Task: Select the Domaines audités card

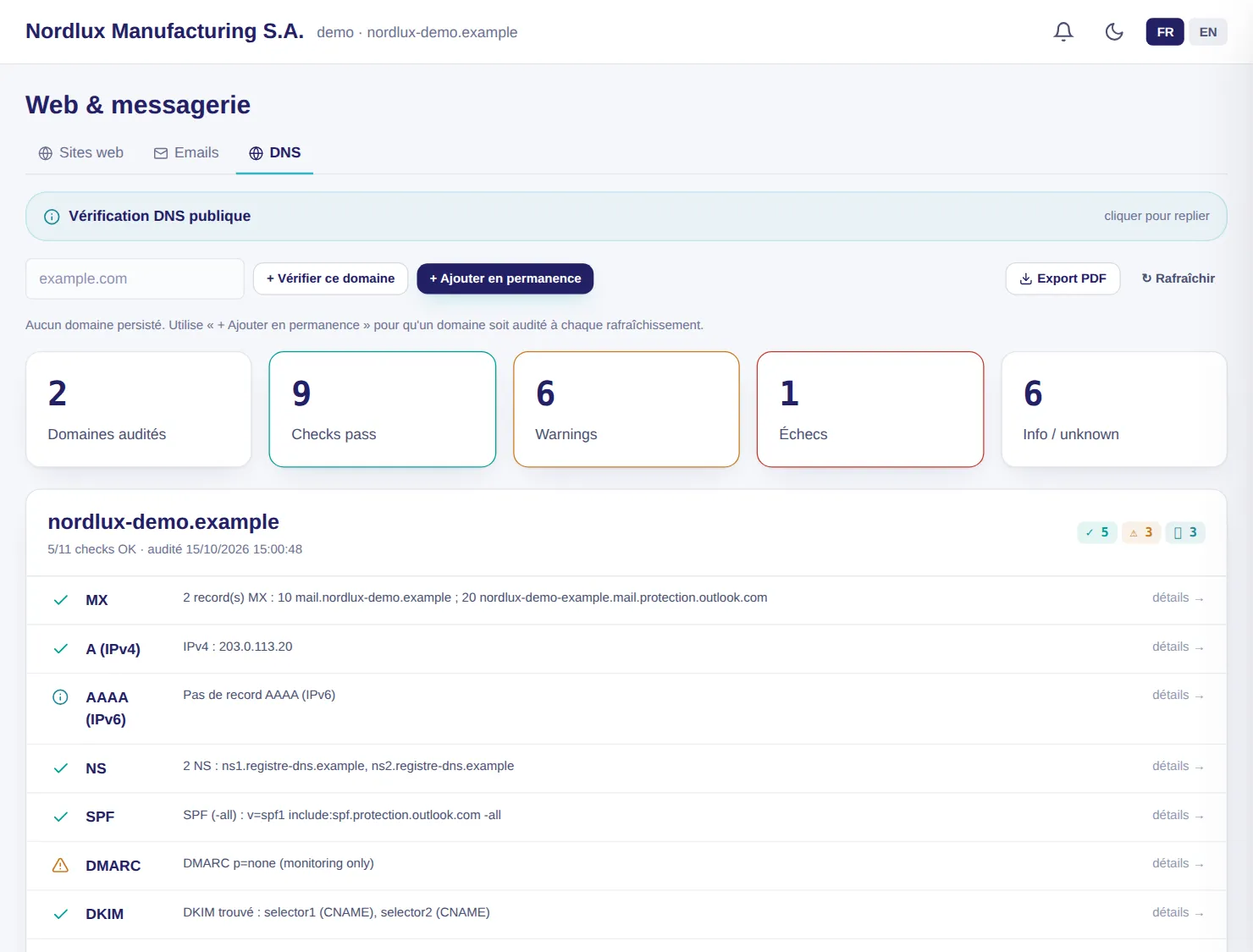Action: point(139,410)
